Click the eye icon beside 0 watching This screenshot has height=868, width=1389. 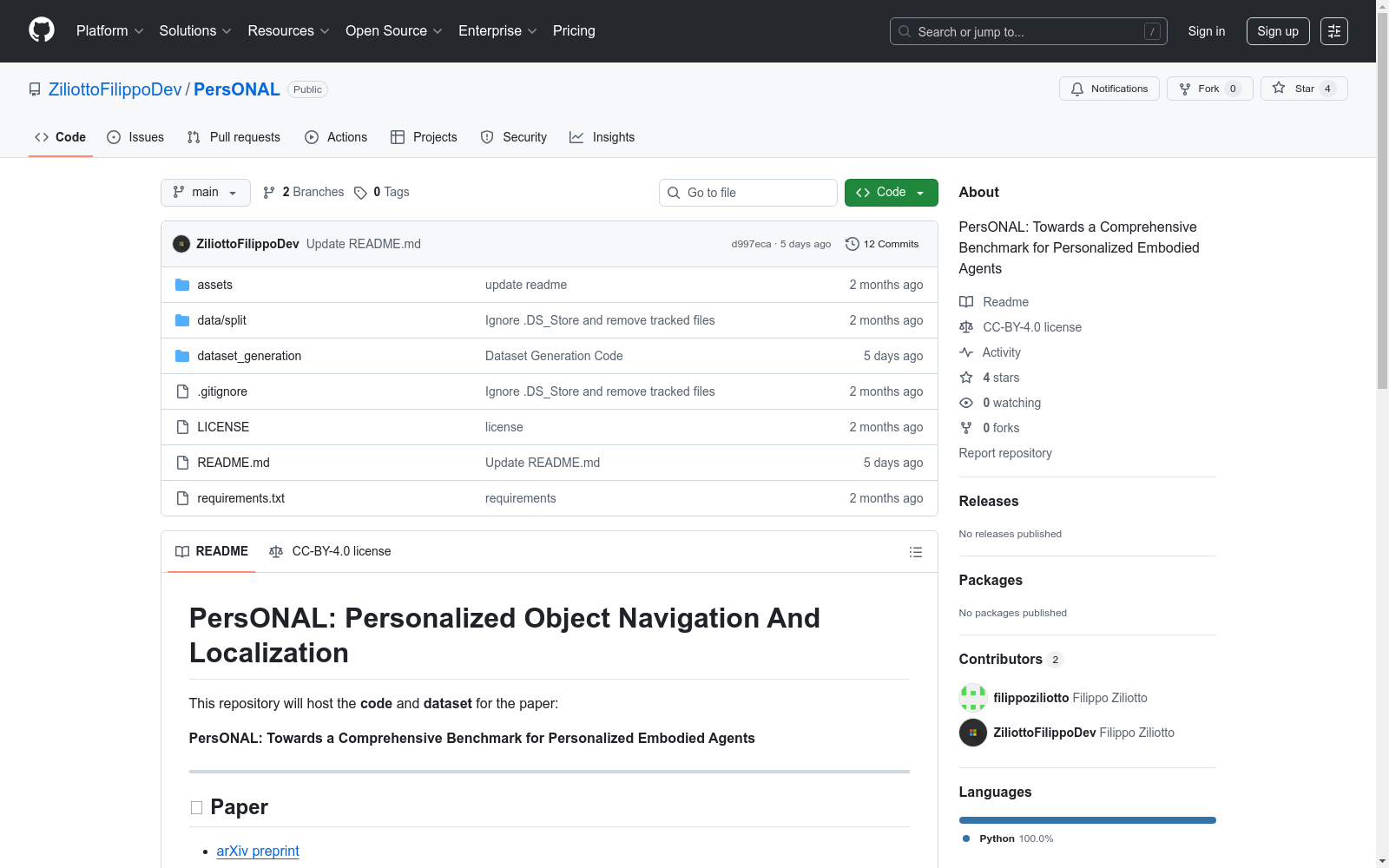(966, 403)
